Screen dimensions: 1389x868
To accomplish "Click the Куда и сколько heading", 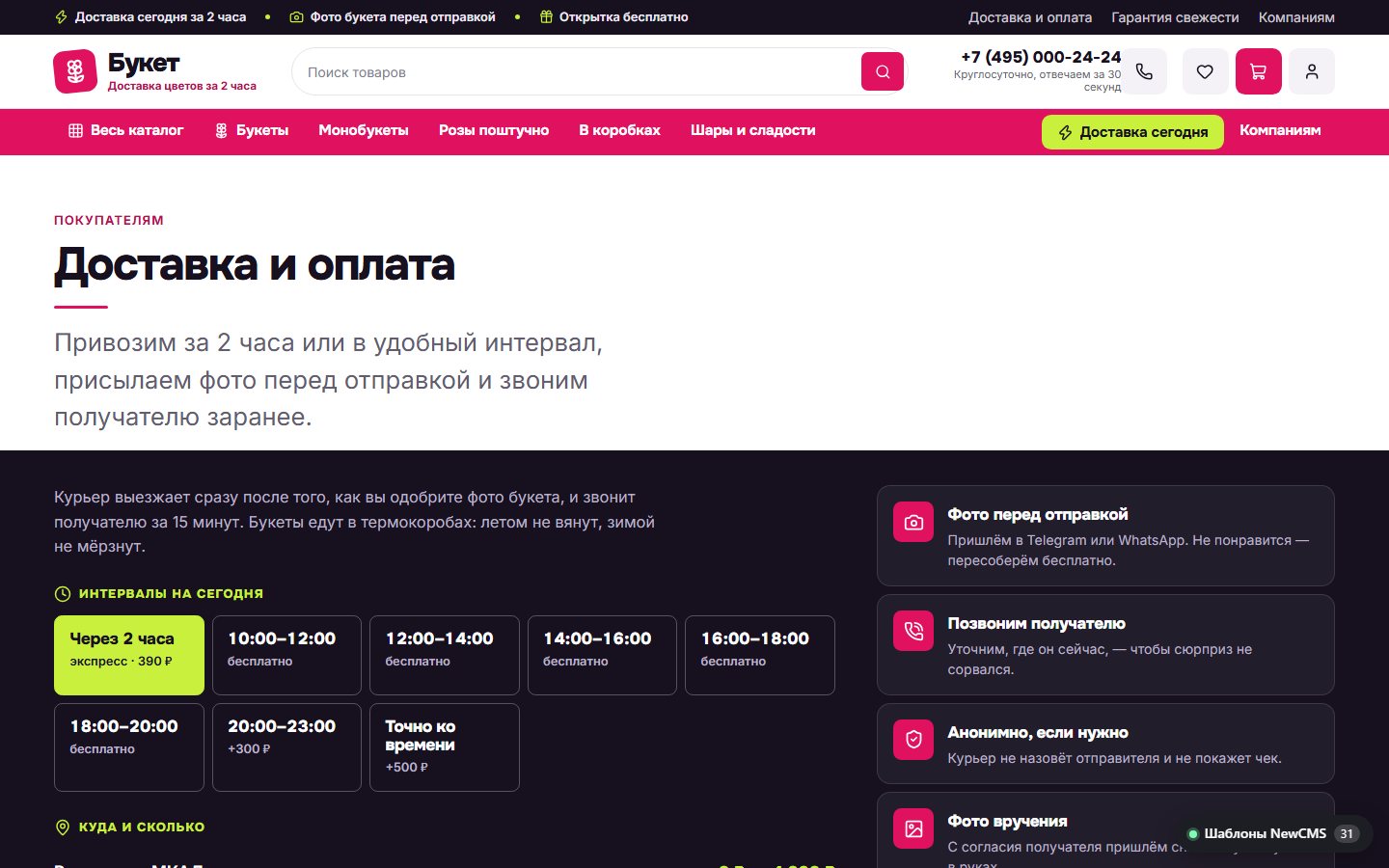I will point(142,827).
